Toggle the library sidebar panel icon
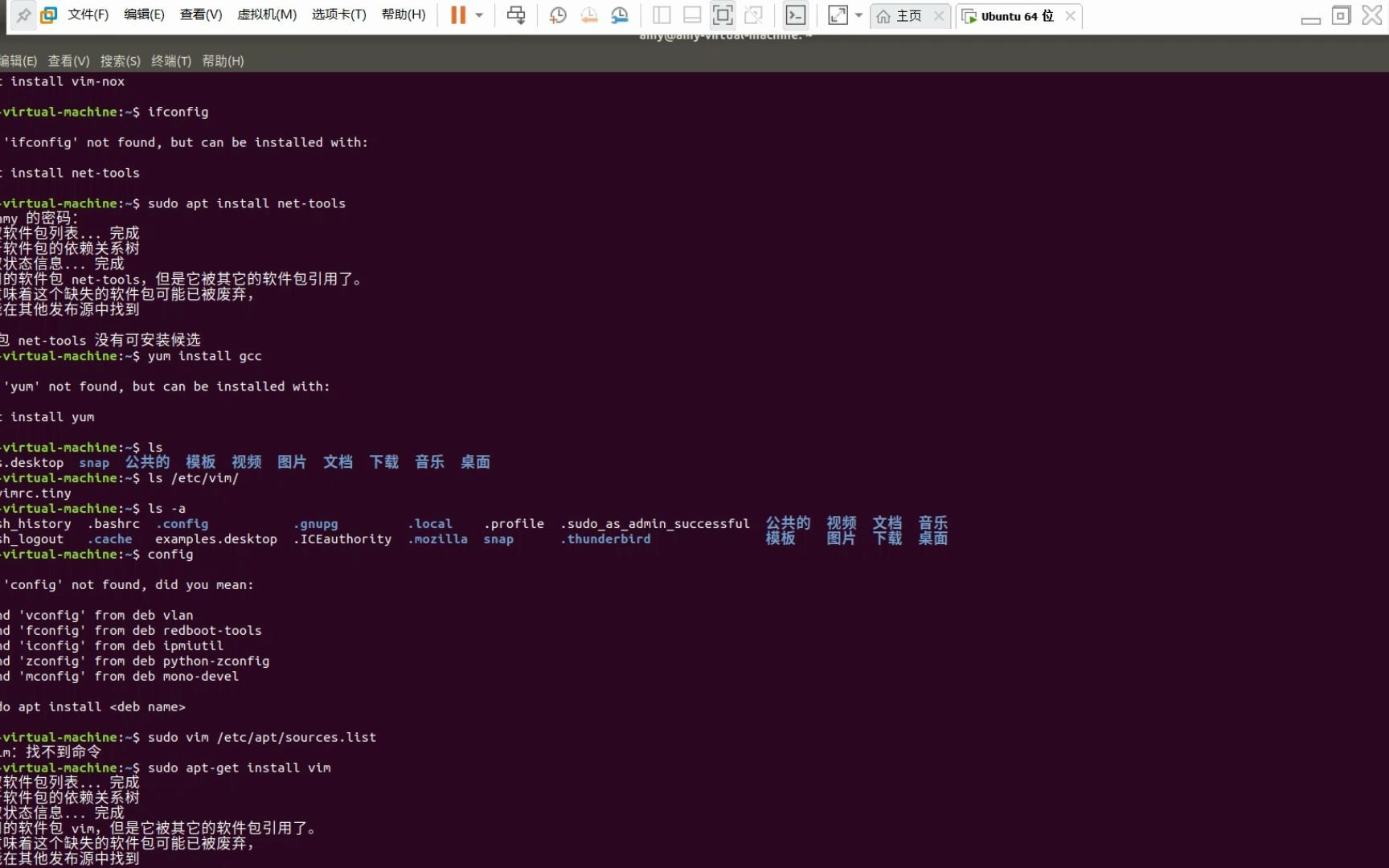 pos(662,15)
